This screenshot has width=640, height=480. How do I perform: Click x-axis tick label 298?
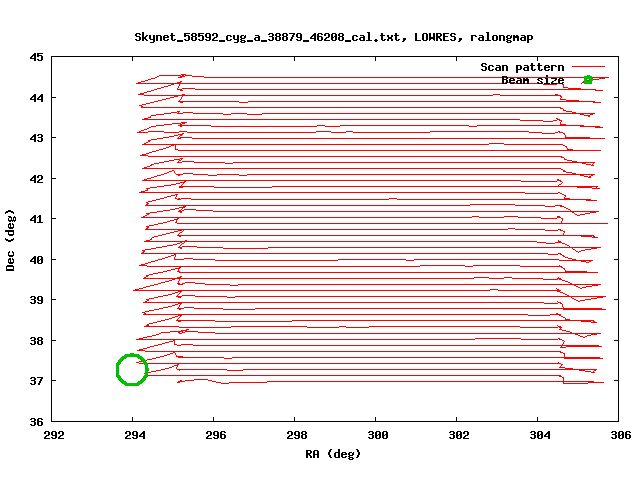click(x=297, y=435)
